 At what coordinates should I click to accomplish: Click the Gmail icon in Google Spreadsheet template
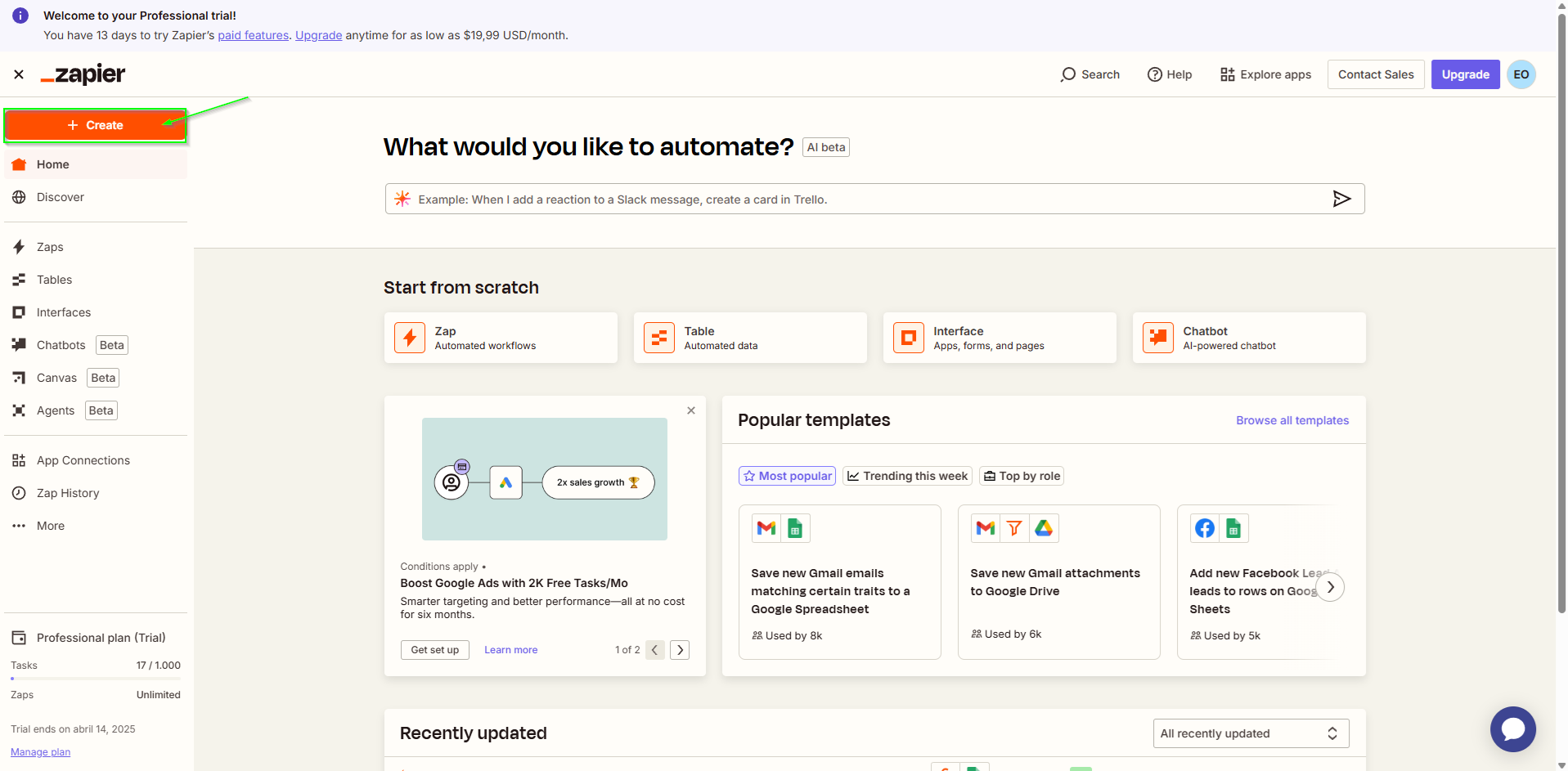[x=766, y=528]
